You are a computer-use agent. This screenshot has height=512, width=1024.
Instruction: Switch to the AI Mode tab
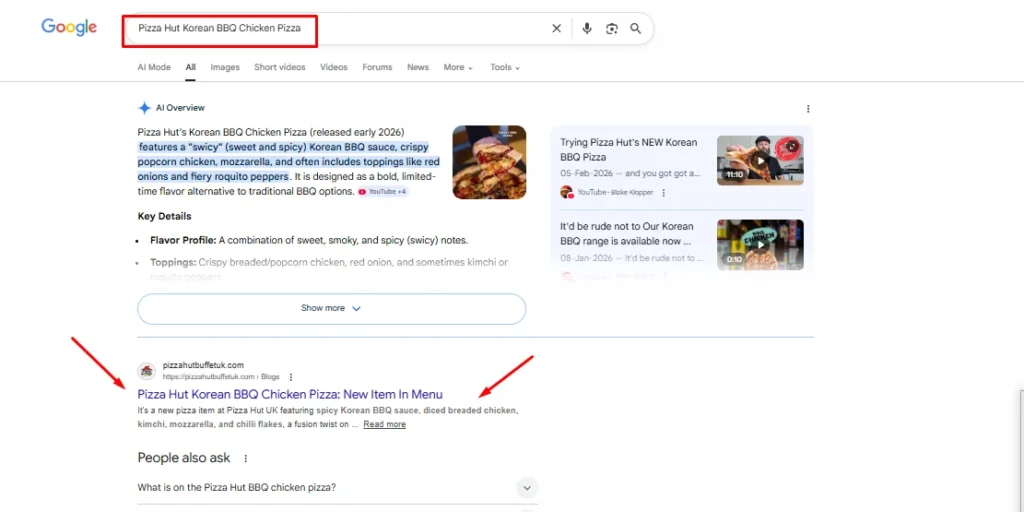click(x=154, y=68)
